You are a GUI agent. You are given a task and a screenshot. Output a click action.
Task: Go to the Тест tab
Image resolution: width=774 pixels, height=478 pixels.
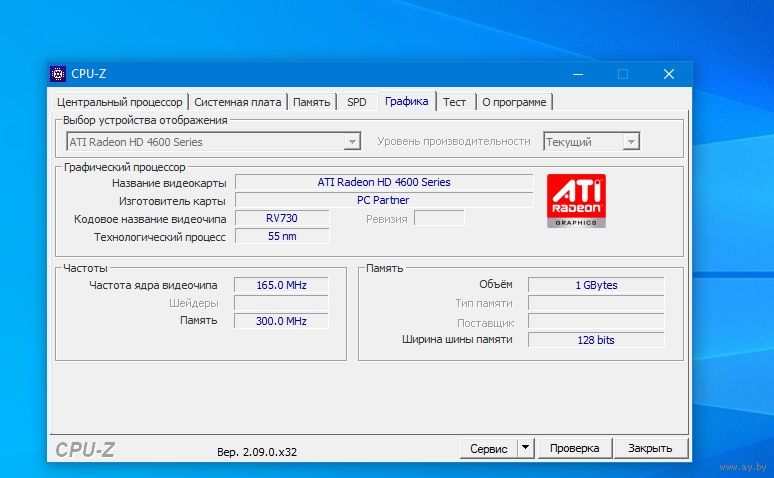coord(454,102)
